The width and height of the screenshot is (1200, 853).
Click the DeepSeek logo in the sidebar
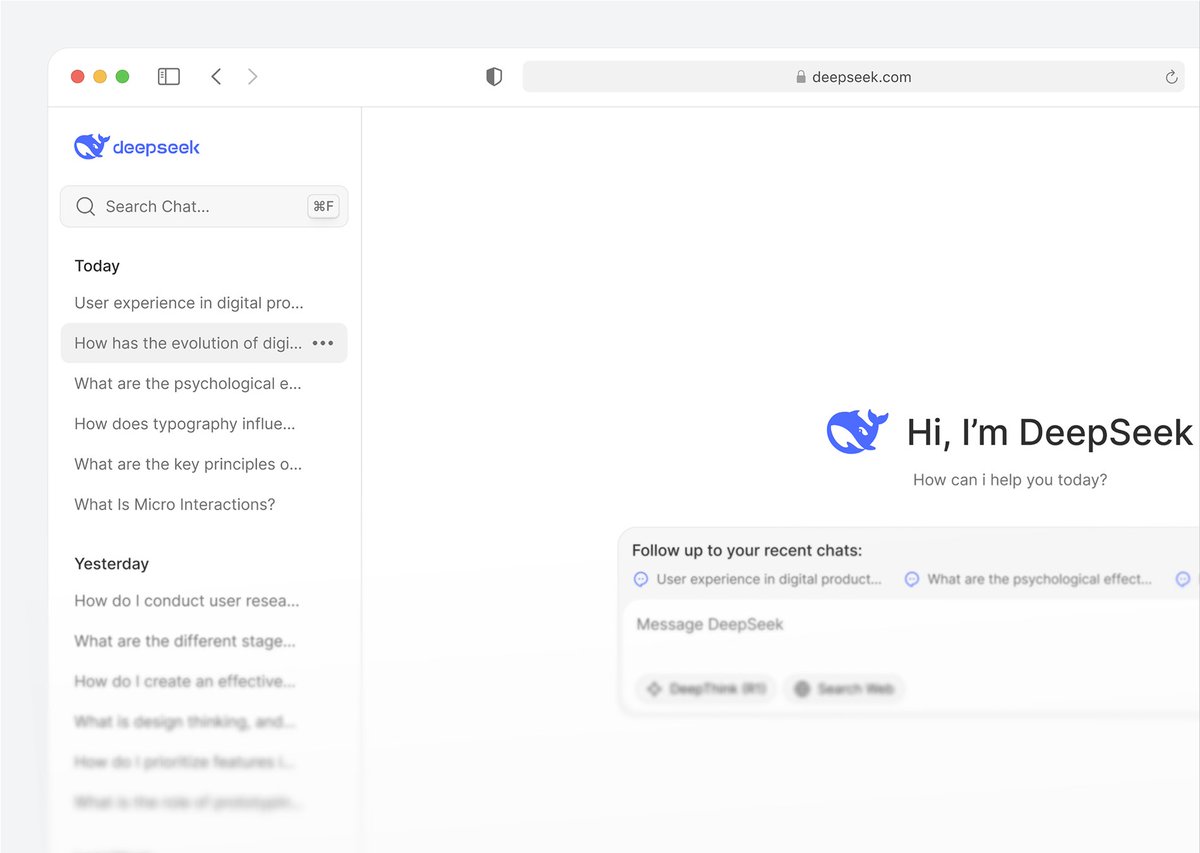coord(137,147)
